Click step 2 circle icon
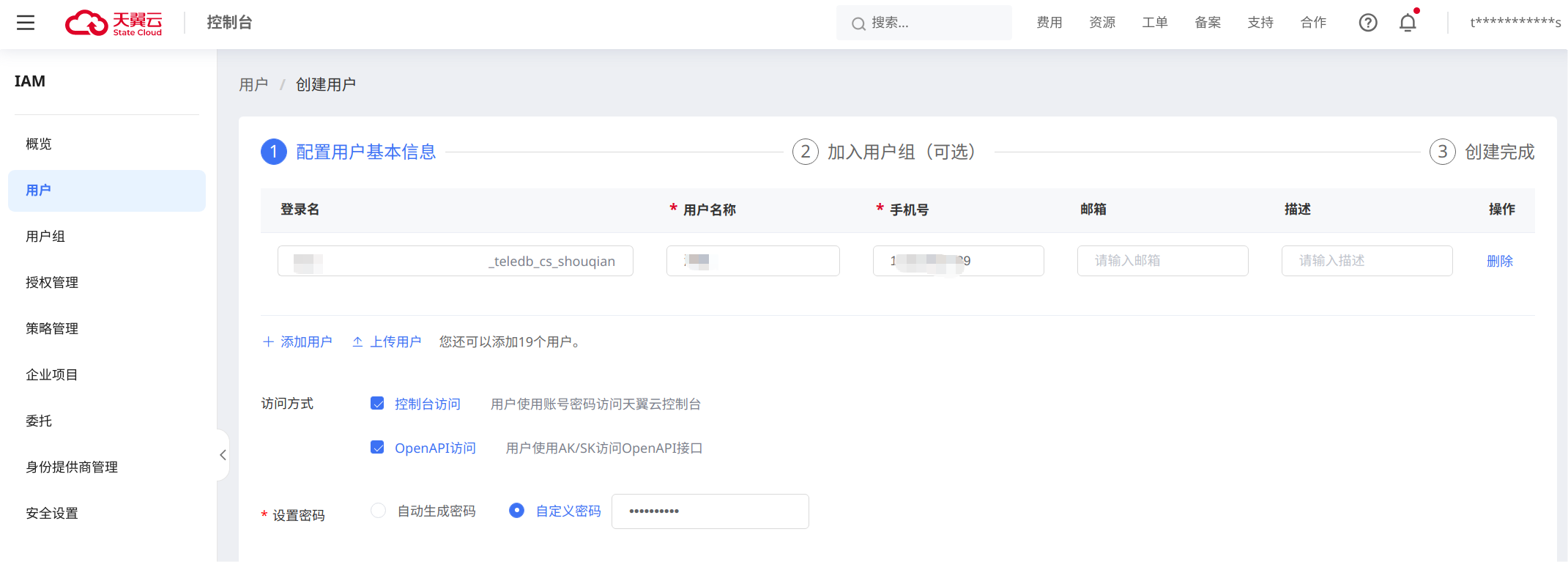 click(x=806, y=152)
